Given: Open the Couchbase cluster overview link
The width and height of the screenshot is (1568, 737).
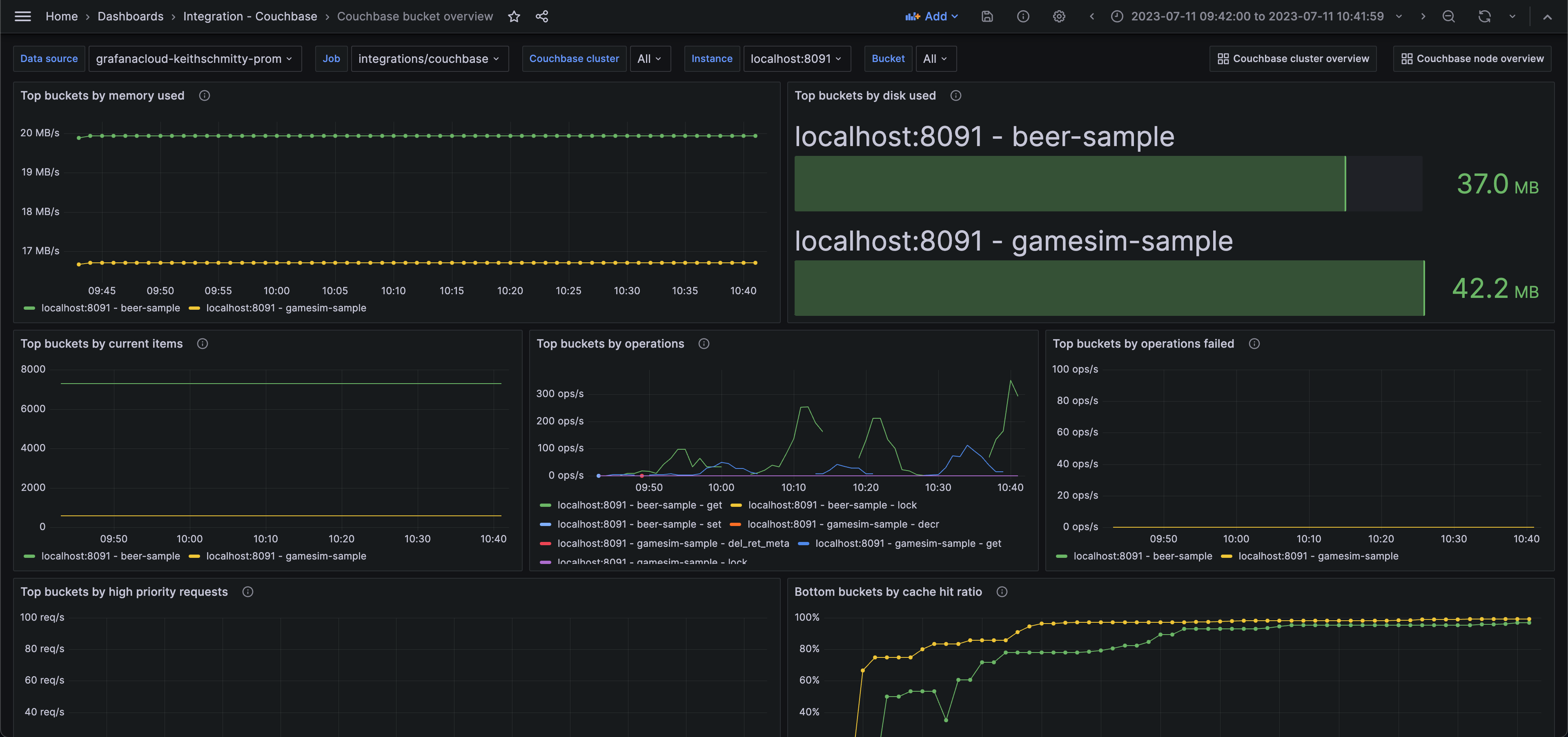Looking at the screenshot, I should (1293, 58).
